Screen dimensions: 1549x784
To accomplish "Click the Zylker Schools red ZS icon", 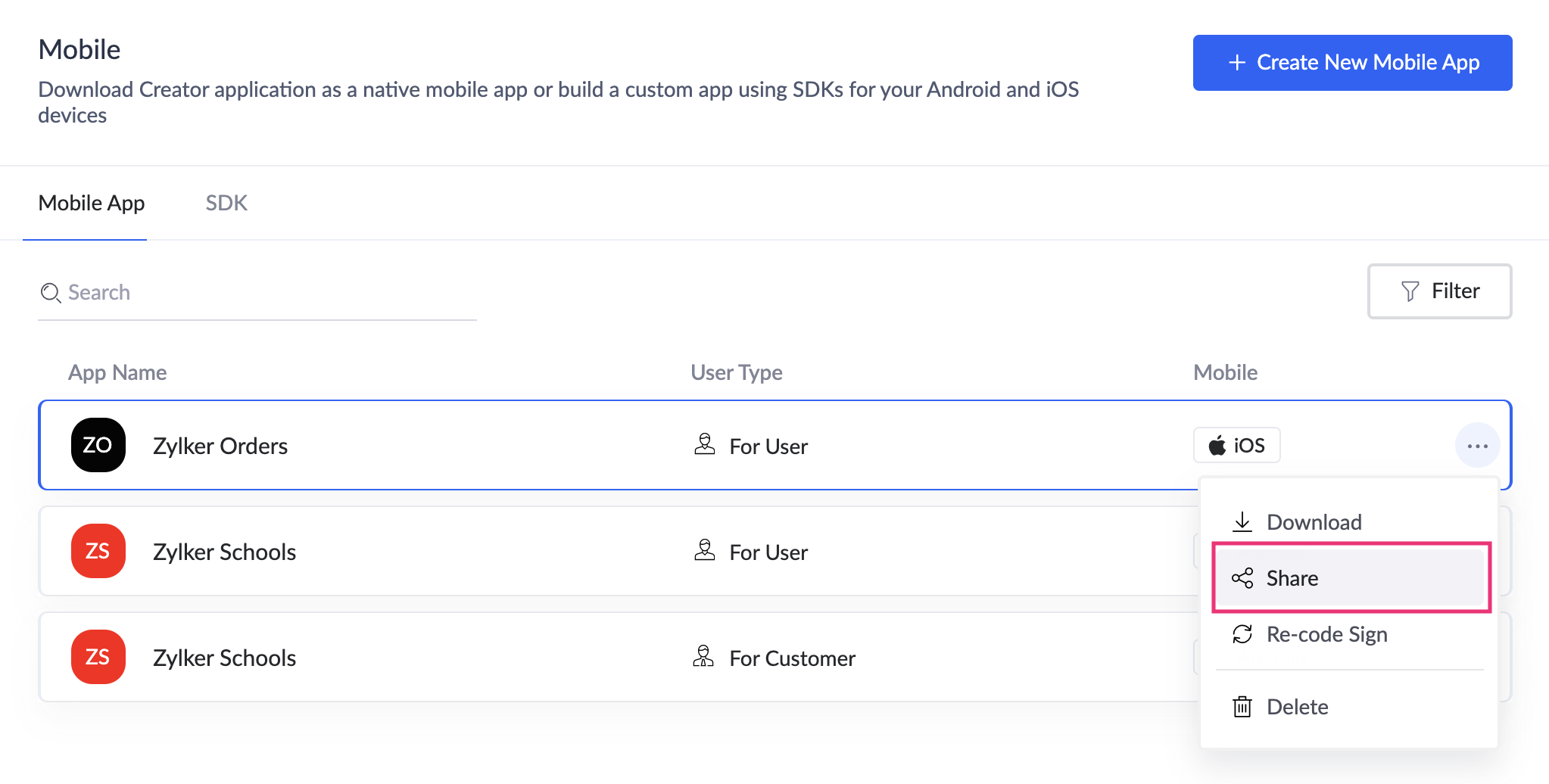I will (x=98, y=551).
